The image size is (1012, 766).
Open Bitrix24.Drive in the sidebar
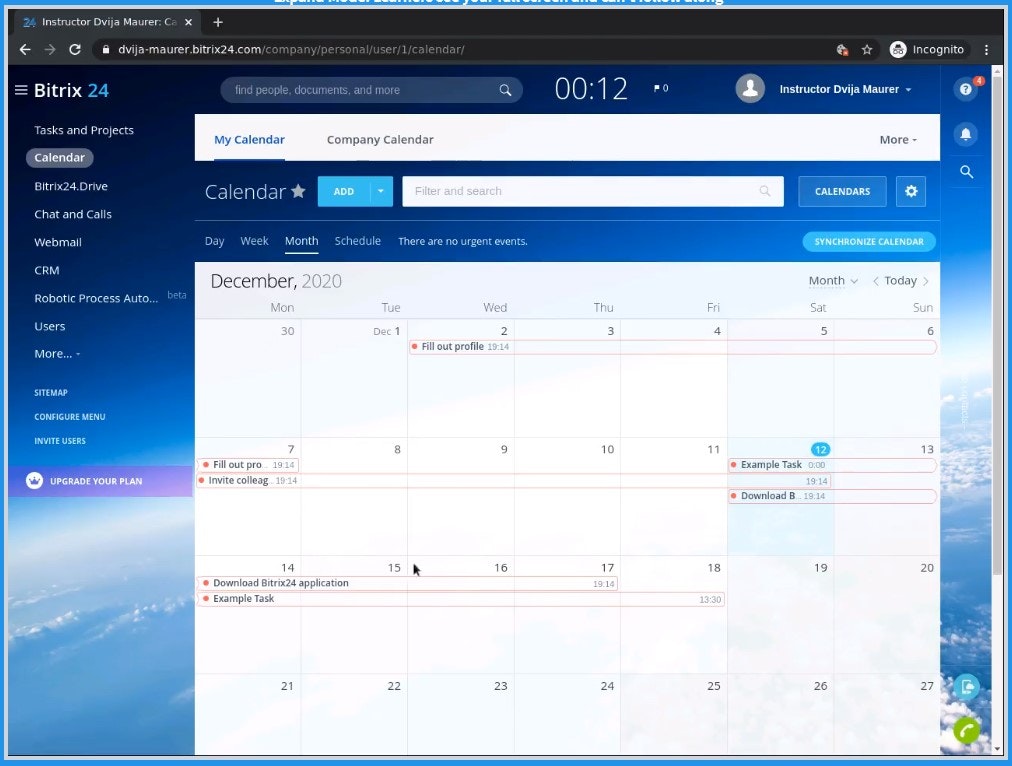click(x=71, y=186)
